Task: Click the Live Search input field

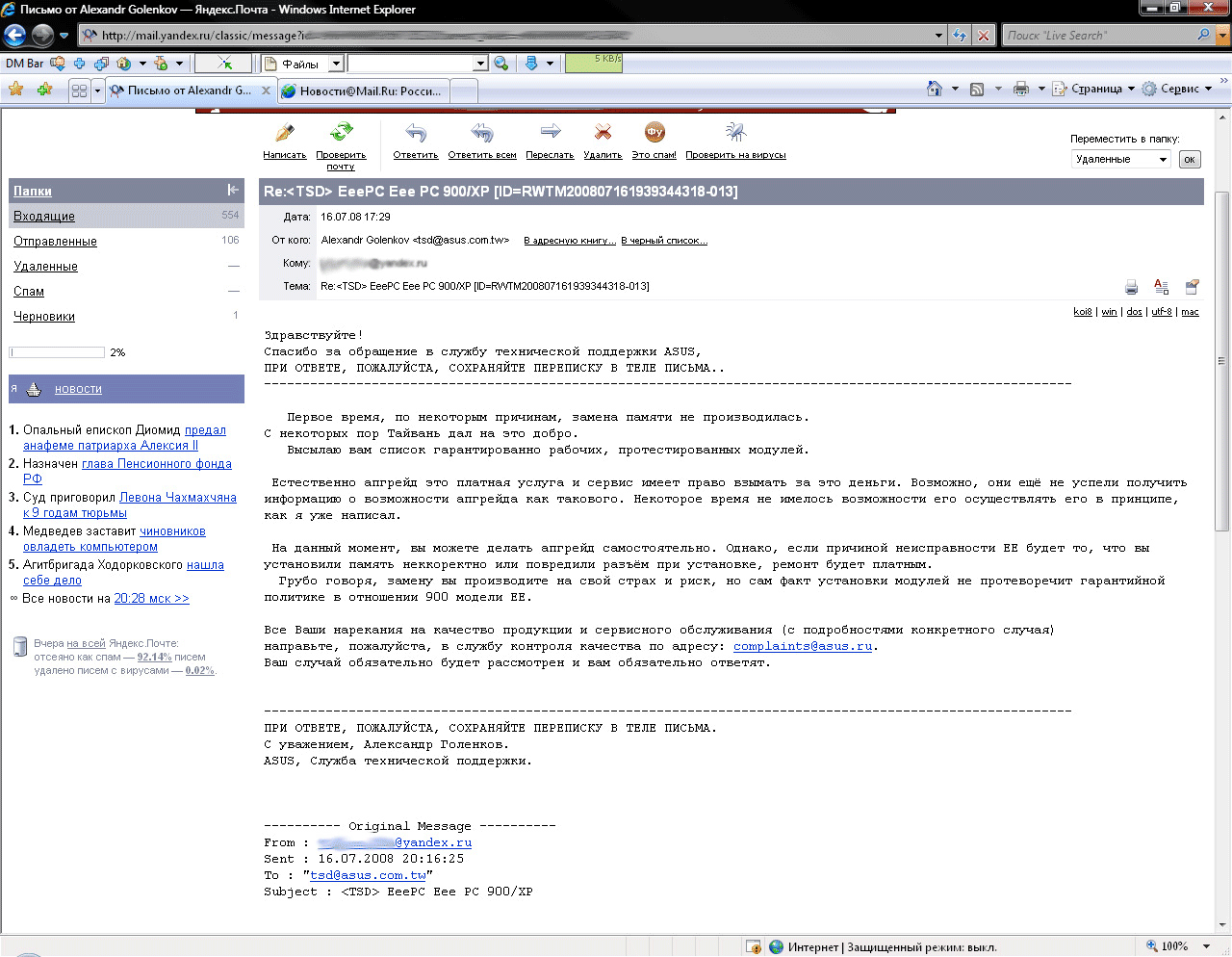Action: (1099, 36)
